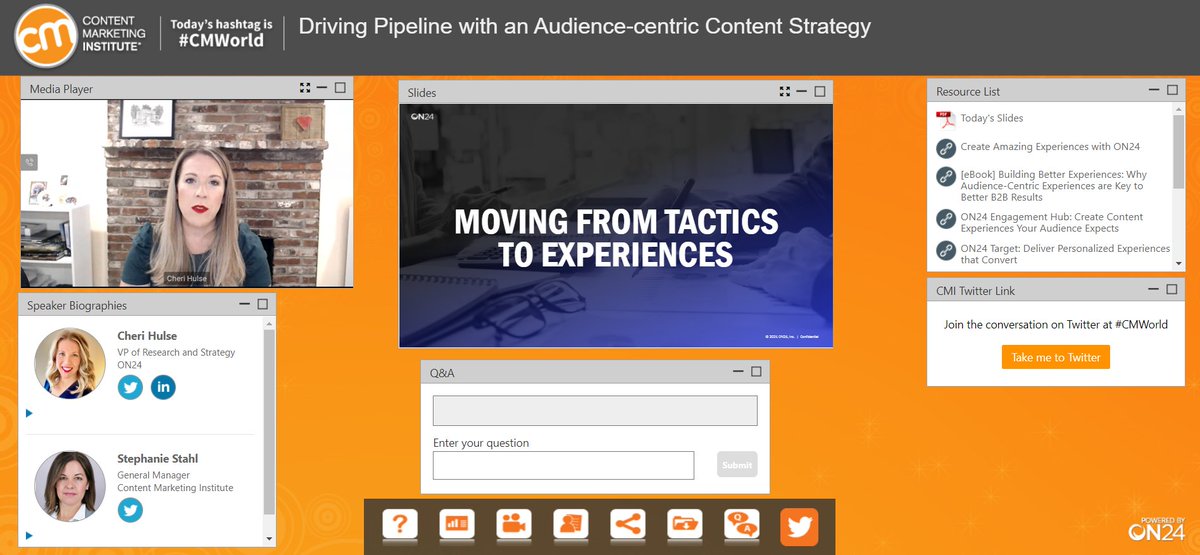Open the Building Better Experiences eBook link
Image resolution: width=1200 pixels, height=555 pixels.
[1053, 186]
